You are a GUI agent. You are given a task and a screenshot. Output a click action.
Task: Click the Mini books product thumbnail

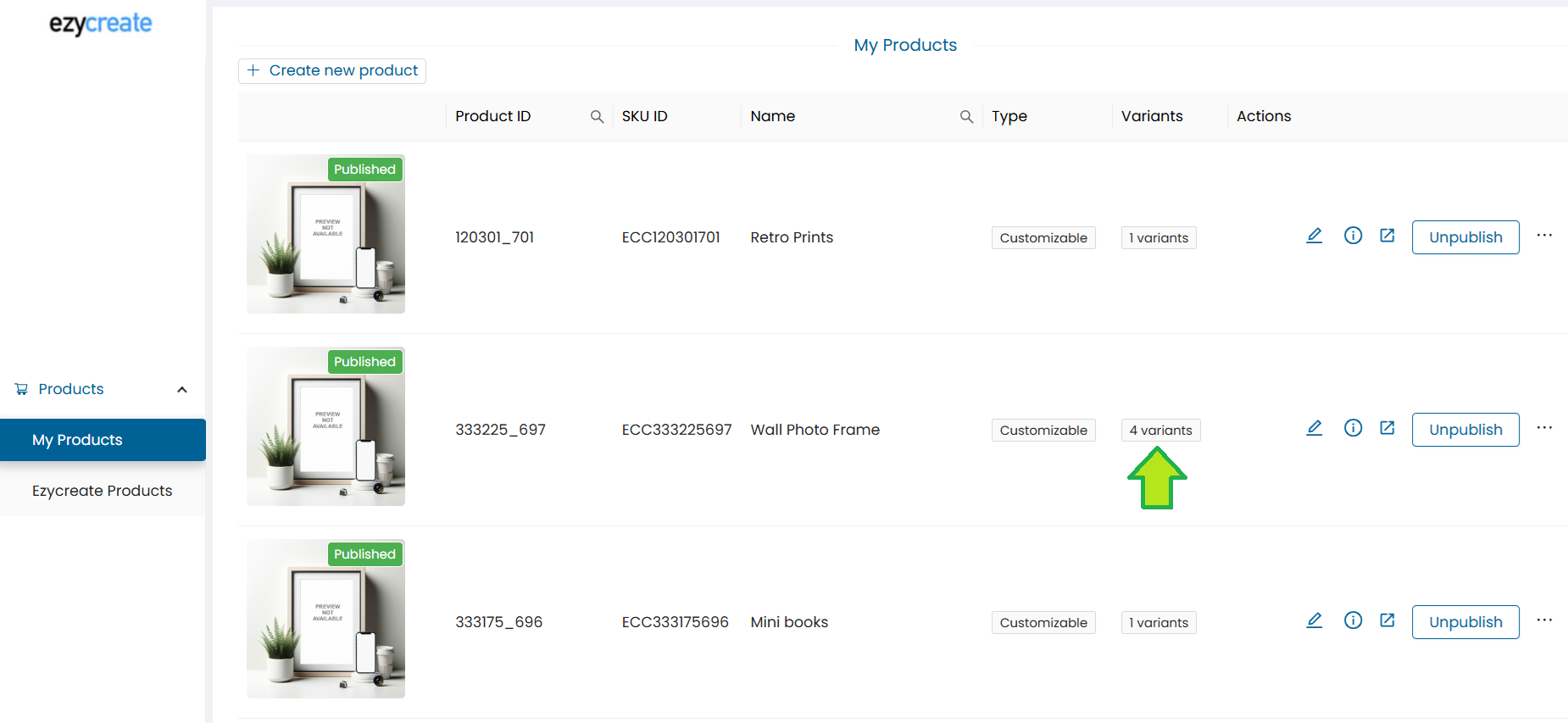325,619
